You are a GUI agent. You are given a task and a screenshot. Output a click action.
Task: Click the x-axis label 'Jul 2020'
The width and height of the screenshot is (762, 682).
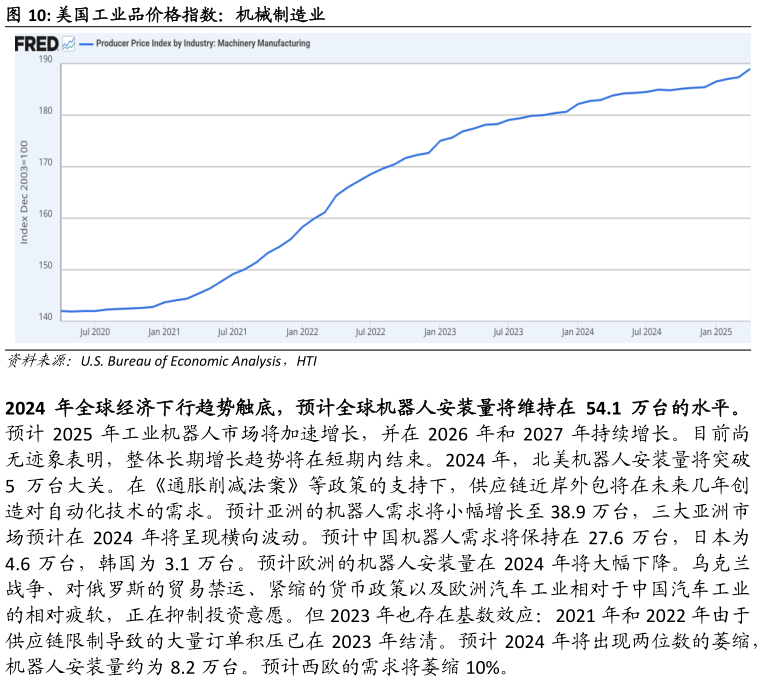(x=95, y=332)
